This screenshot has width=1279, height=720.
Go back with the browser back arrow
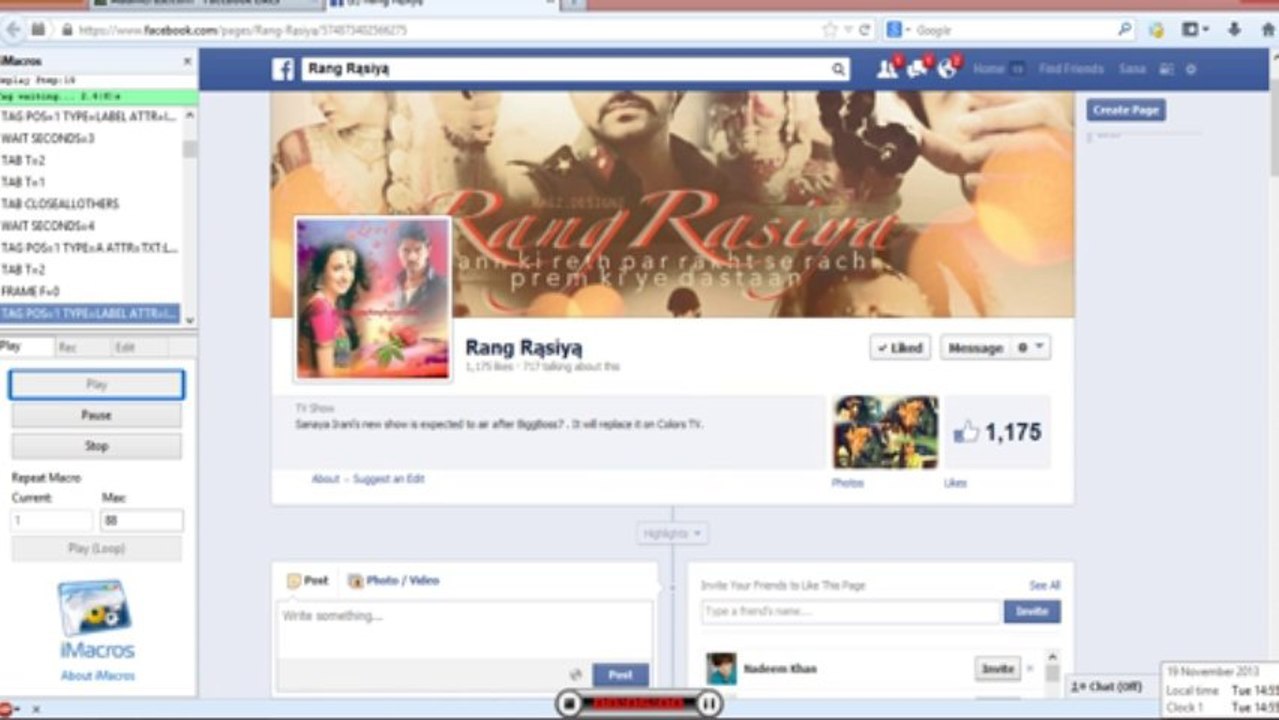pyautogui.click(x=13, y=30)
